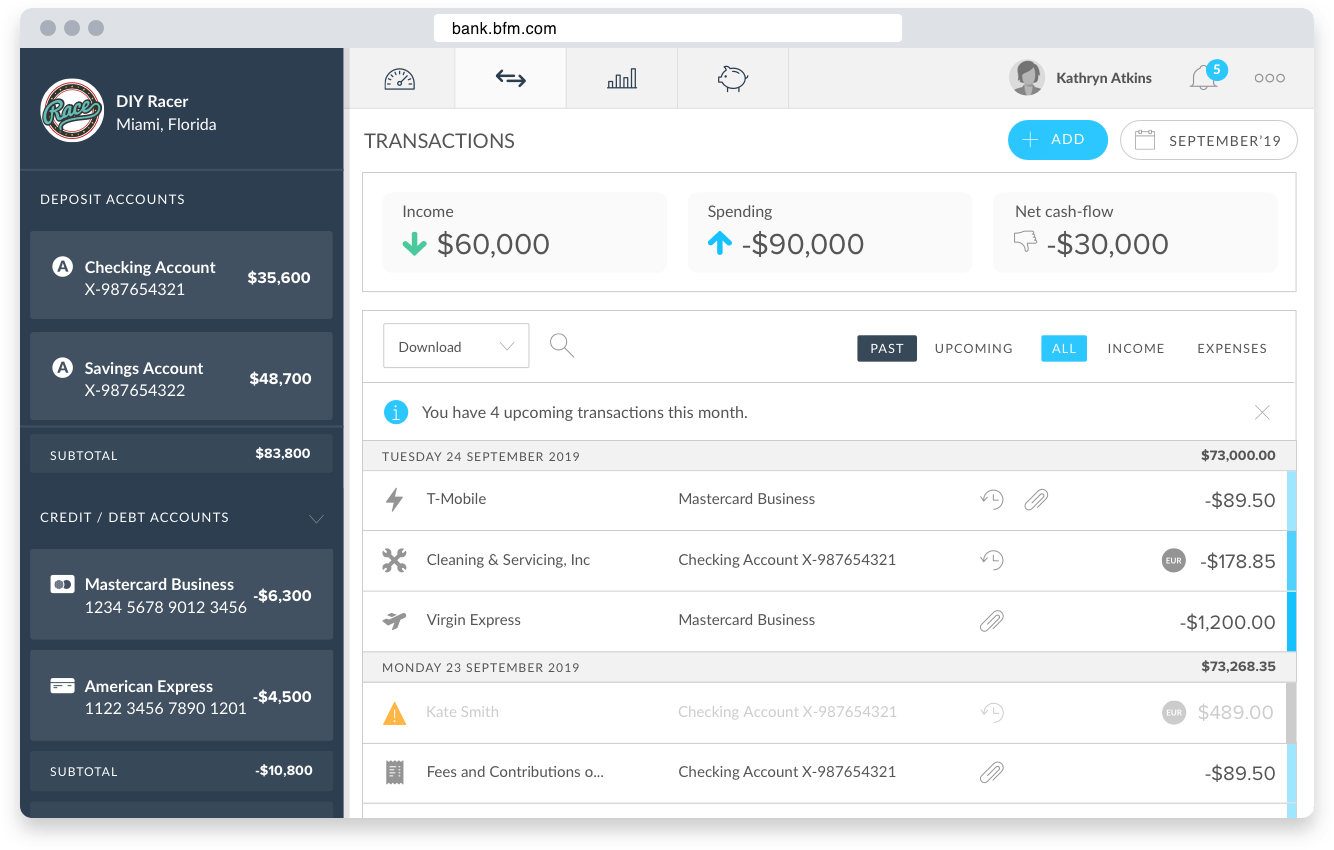This screenshot has width=1334, height=850.
Task: Collapse the Credit / Debt Accounts section
Action: point(316,518)
